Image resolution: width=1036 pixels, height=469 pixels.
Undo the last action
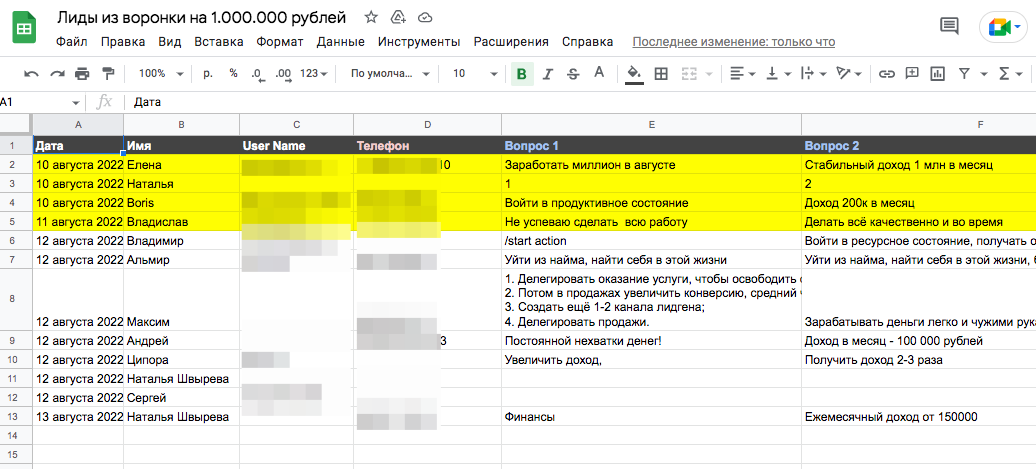tap(32, 73)
